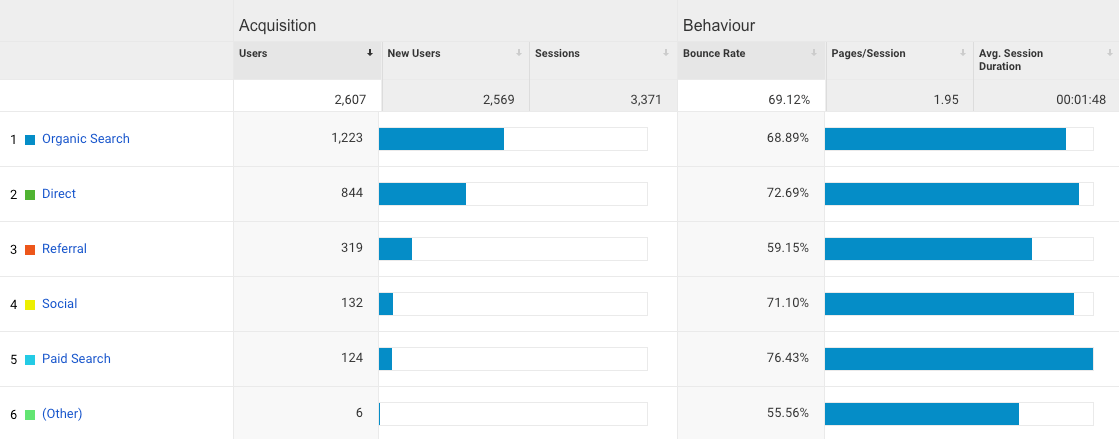The height and width of the screenshot is (439, 1119).
Task: Click the Avg. Session Duration sort arrow
Action: click(1110, 53)
